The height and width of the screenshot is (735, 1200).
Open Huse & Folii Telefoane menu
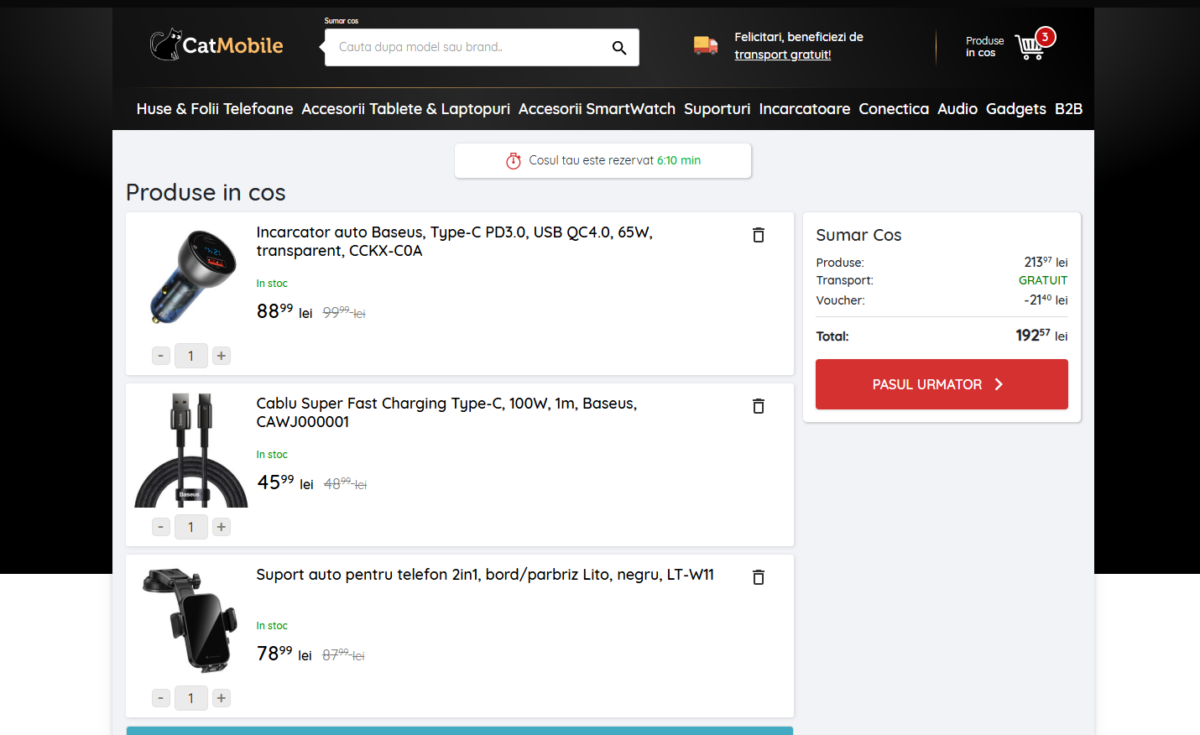pyautogui.click(x=215, y=109)
